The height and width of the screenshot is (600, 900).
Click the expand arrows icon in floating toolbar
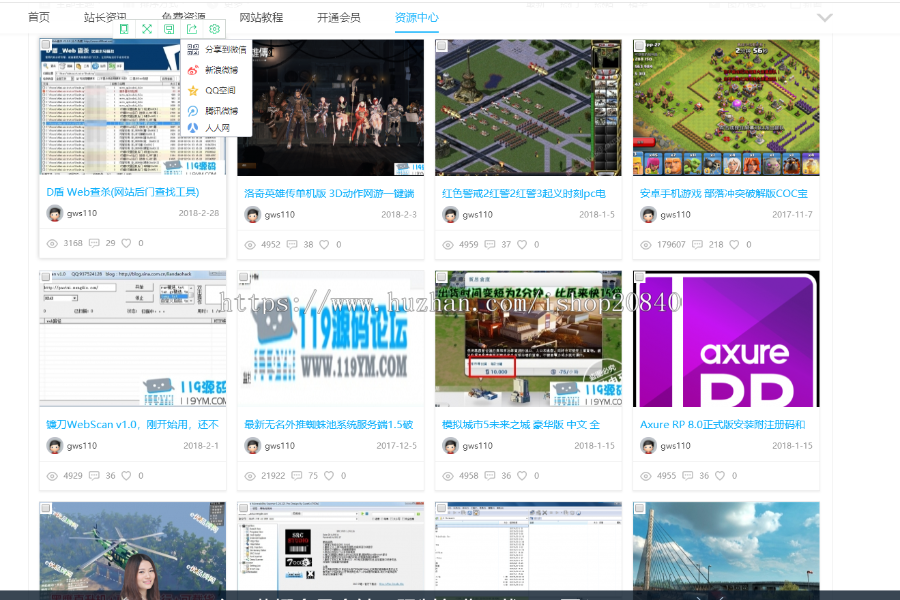click(x=147, y=29)
